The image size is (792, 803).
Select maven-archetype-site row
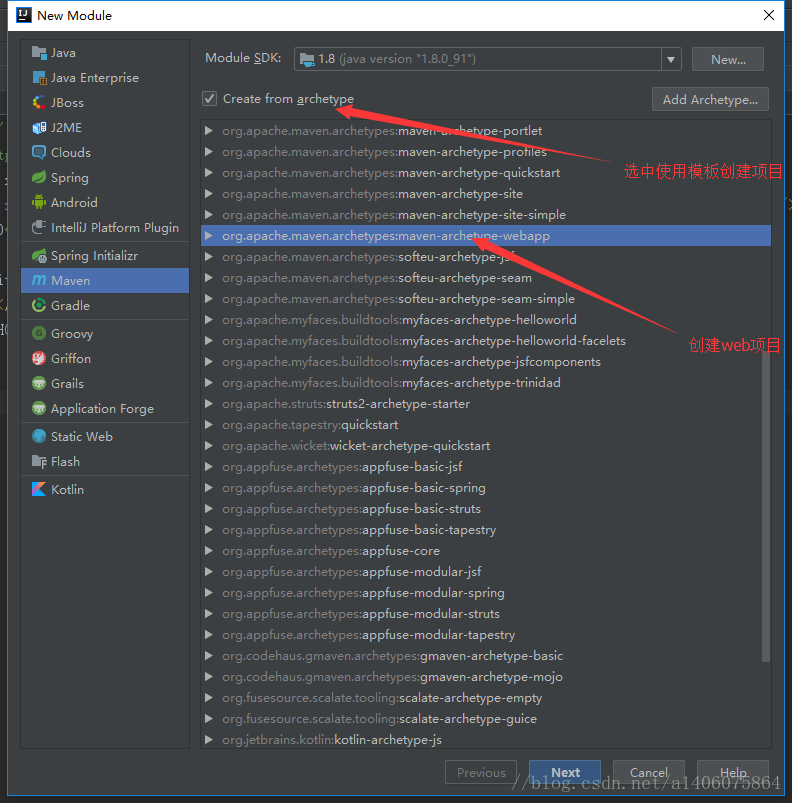click(x=486, y=194)
